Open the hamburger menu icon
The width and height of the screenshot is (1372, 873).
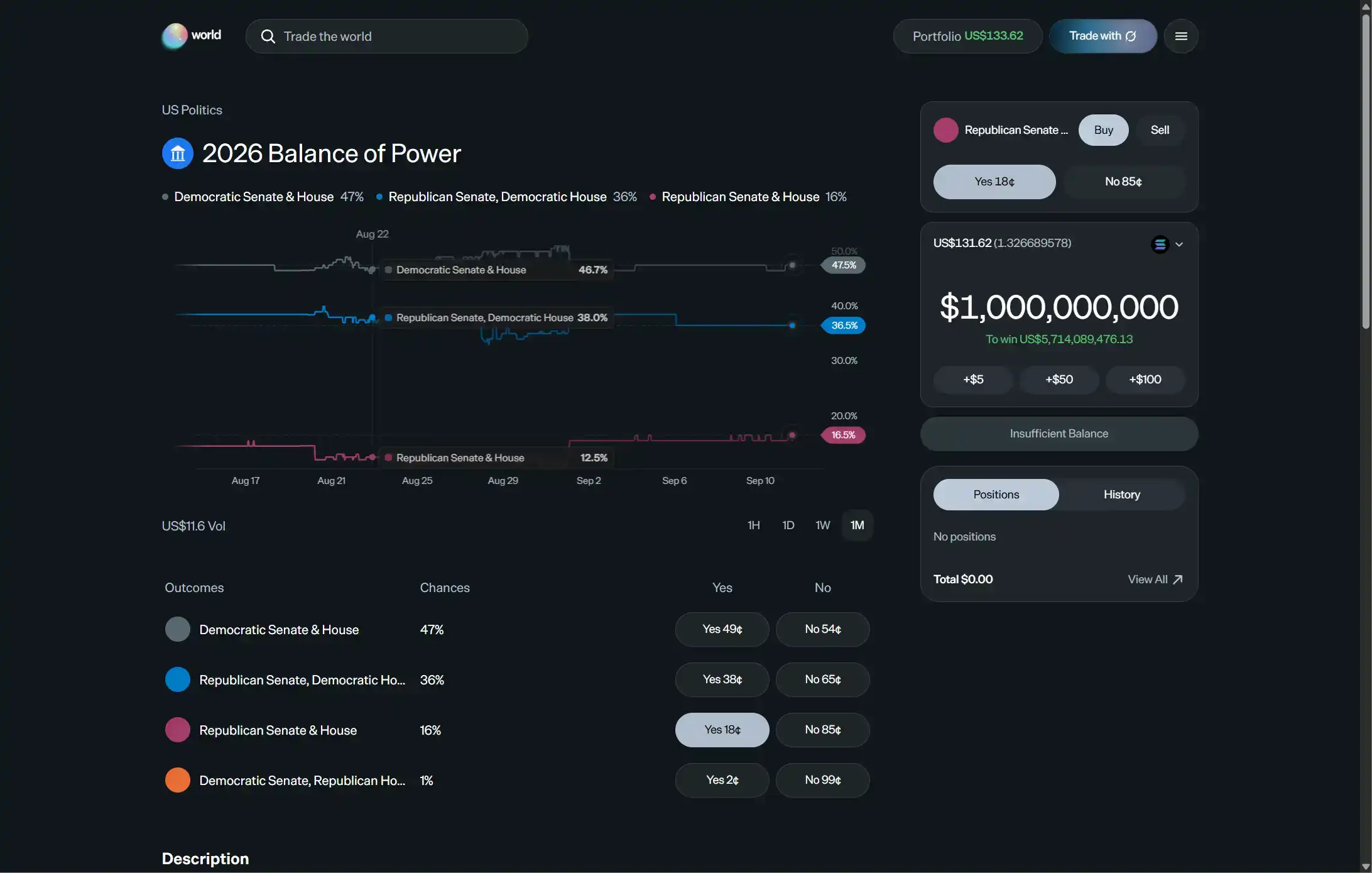(x=1180, y=36)
